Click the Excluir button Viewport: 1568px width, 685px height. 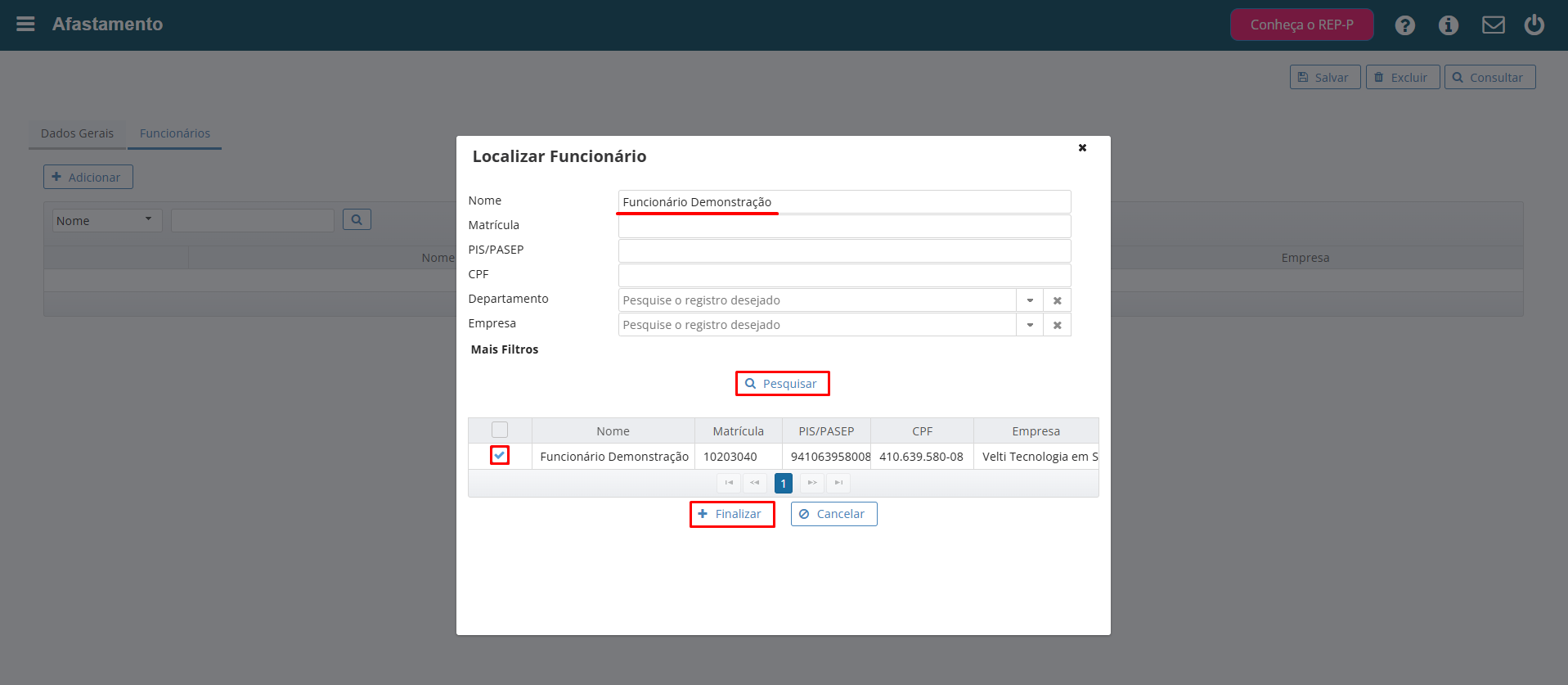[x=1403, y=77]
